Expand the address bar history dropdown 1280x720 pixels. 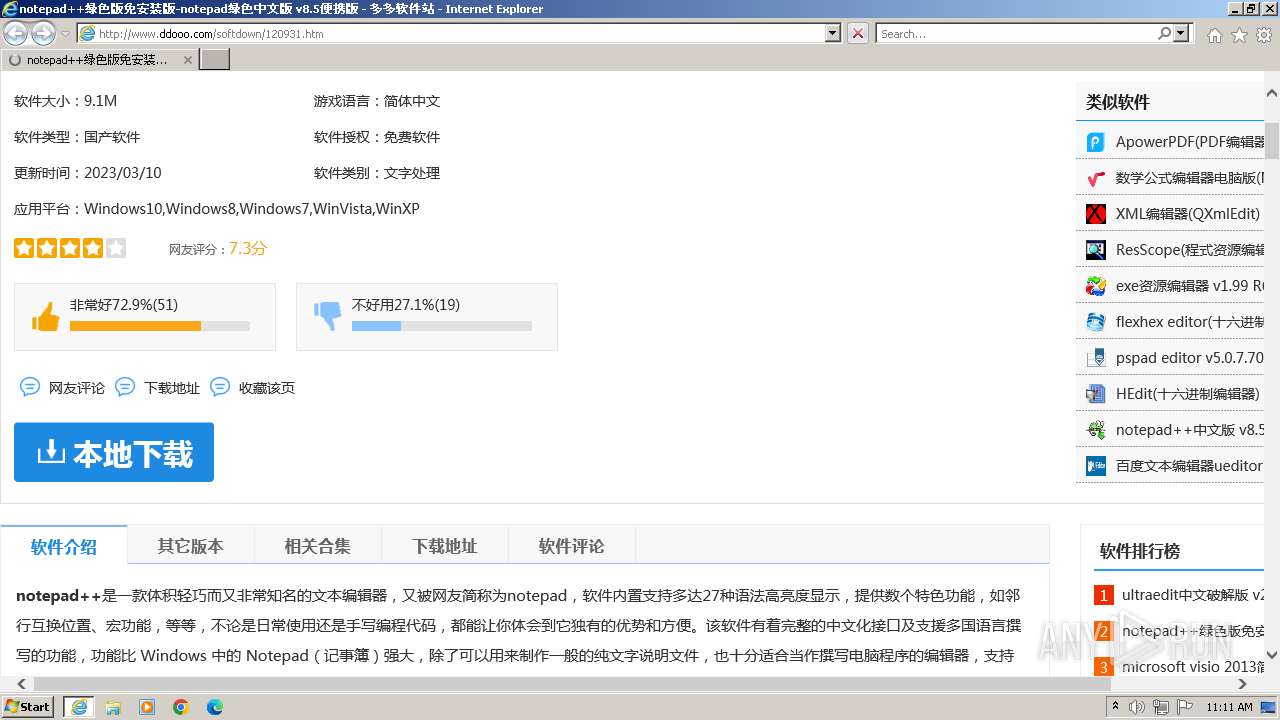(x=833, y=33)
